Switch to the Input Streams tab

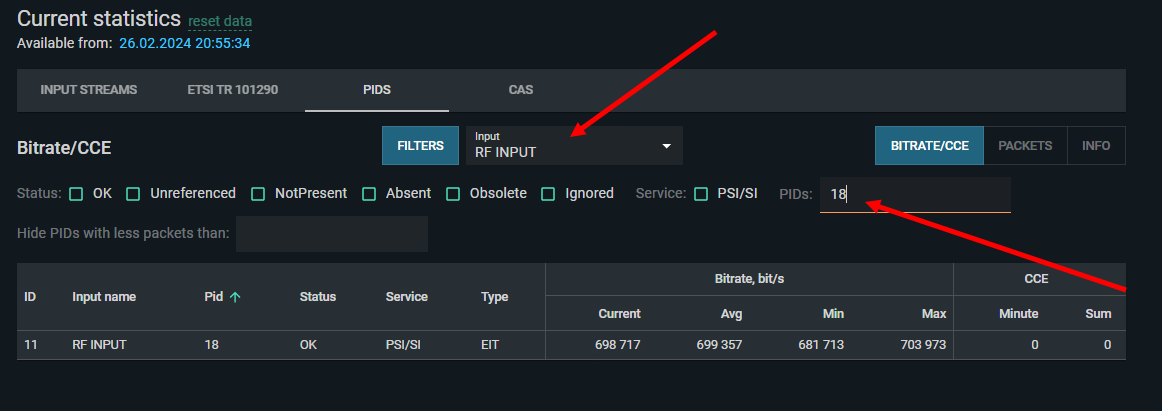coord(89,90)
